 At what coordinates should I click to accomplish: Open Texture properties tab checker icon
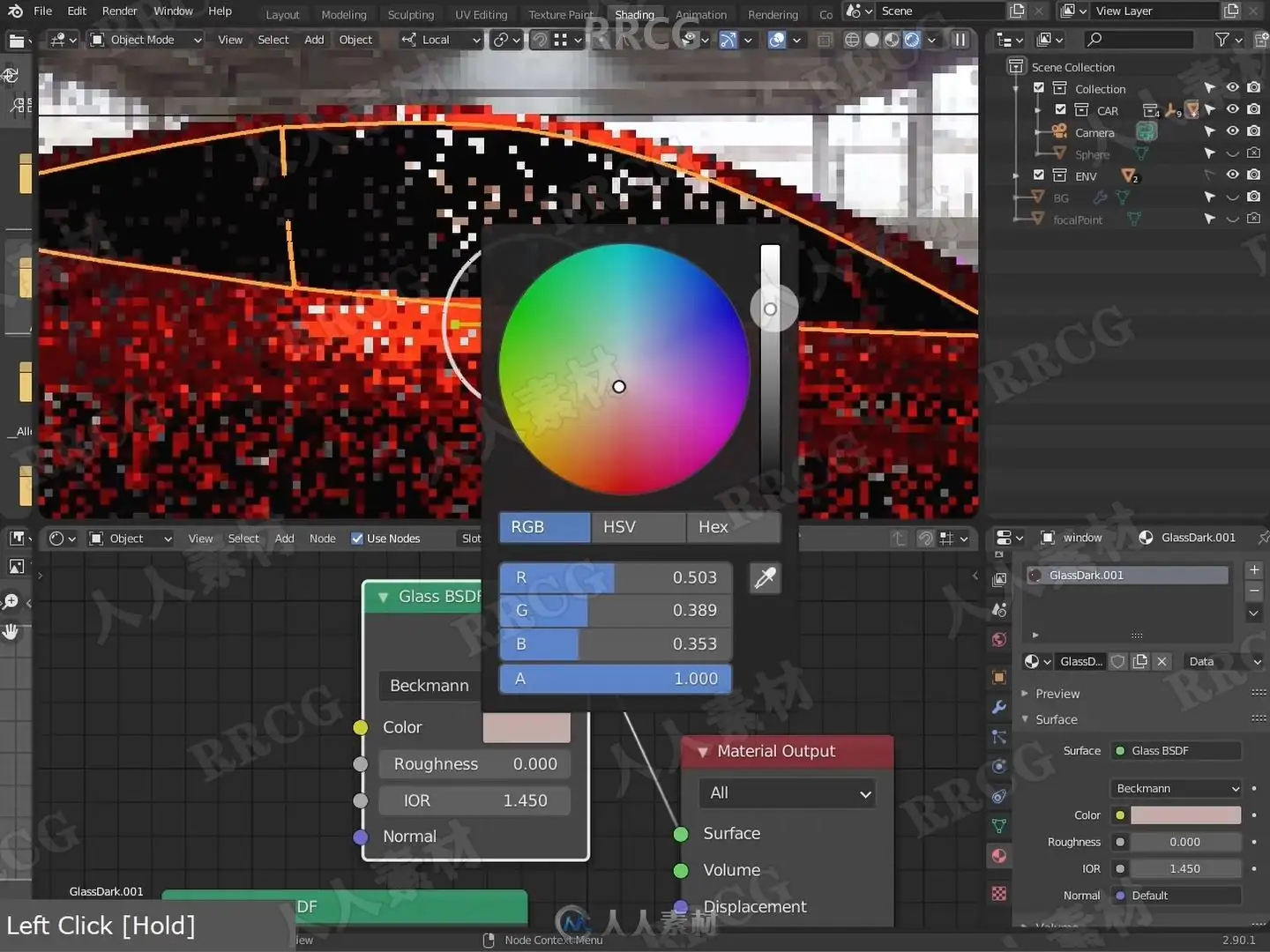coord(999,894)
